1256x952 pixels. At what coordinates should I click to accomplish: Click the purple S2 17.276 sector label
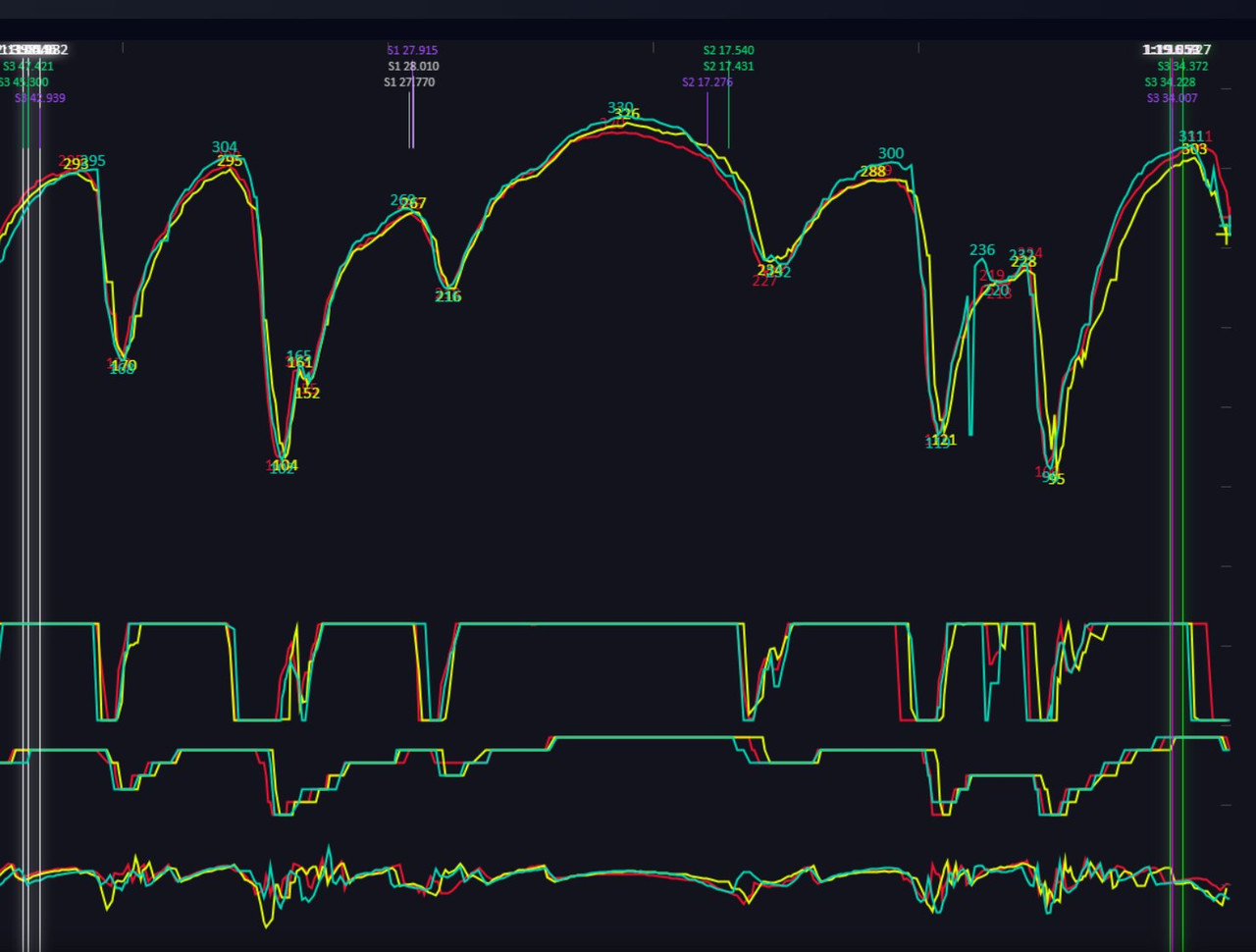click(707, 82)
